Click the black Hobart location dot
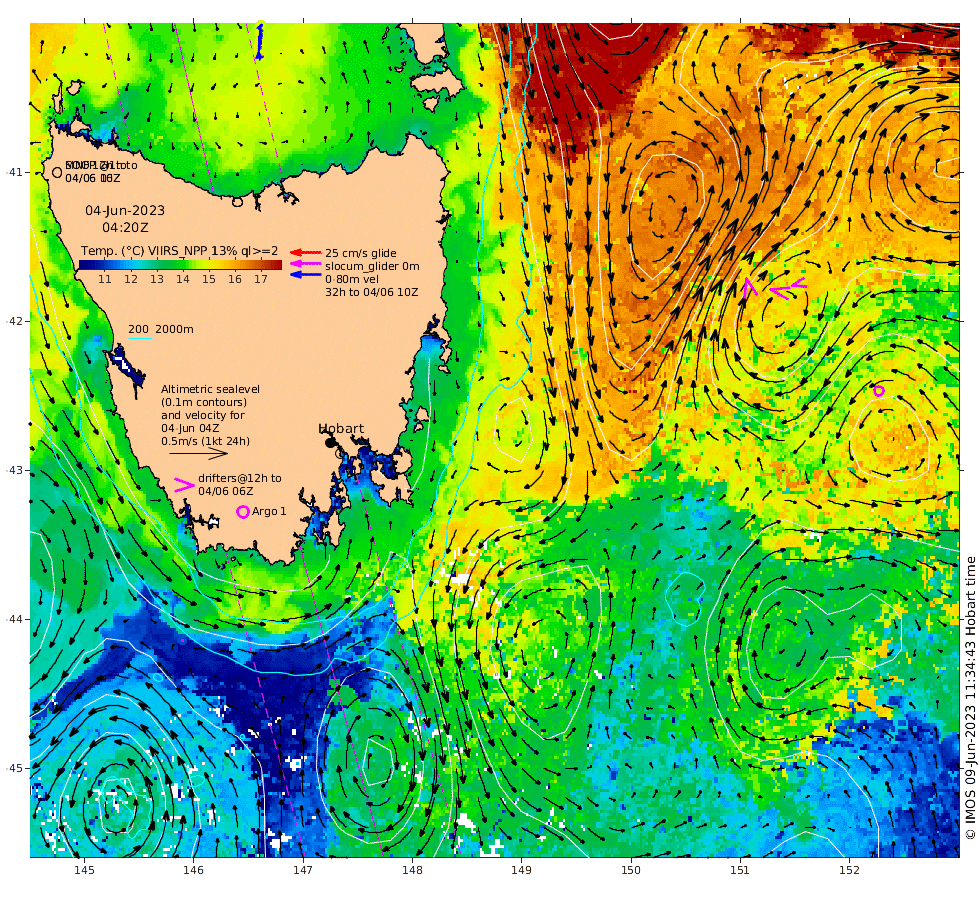Screen dimensions: 980x900 (x=329, y=442)
